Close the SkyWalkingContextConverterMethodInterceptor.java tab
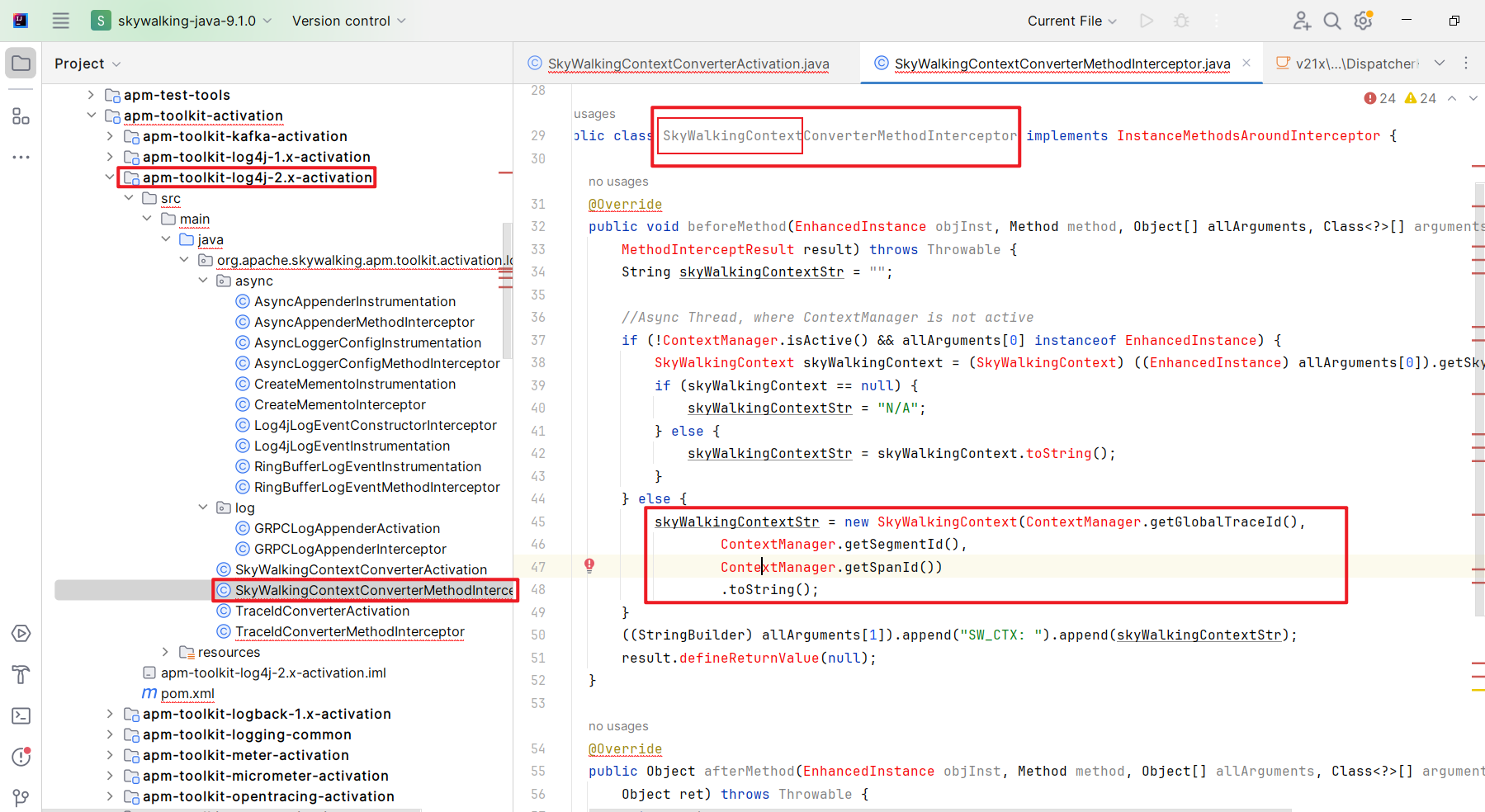 click(x=1246, y=63)
